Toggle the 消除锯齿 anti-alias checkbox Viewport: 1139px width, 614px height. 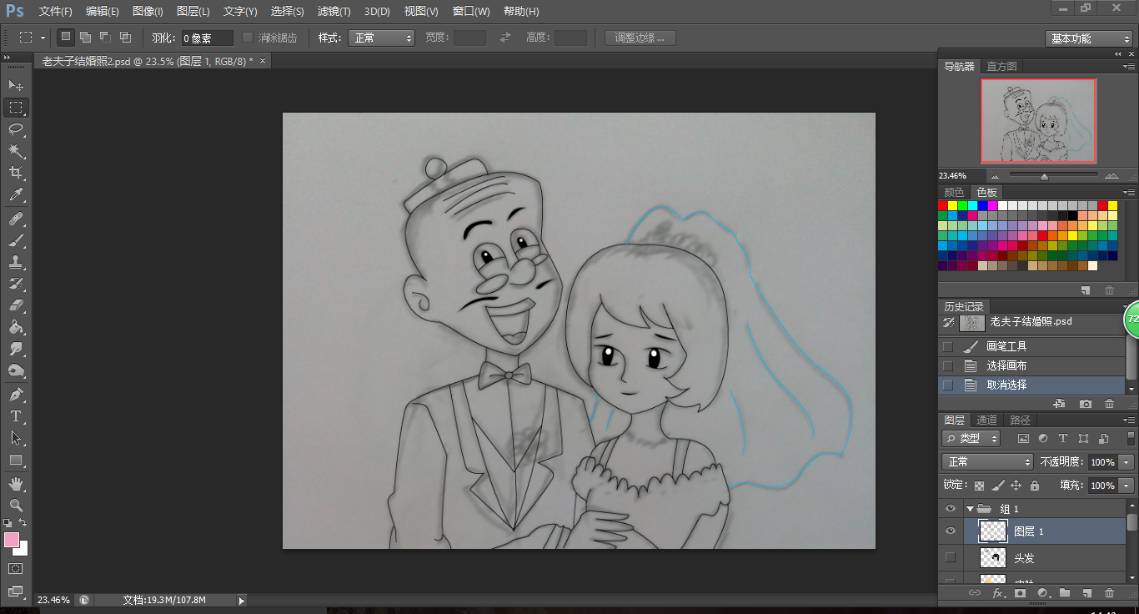point(248,38)
